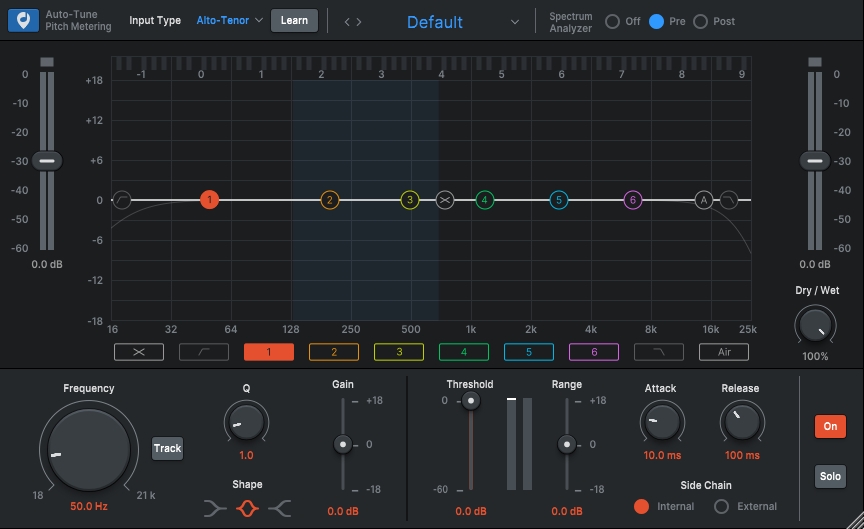Click the Antares Auto-Tune logo icon

pyautogui.click(x=23, y=20)
